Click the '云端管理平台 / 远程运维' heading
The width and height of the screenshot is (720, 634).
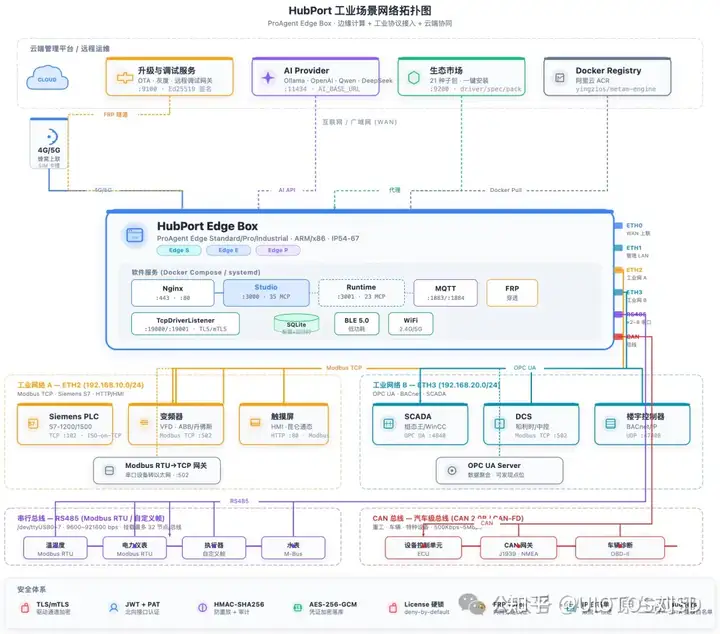70,48
